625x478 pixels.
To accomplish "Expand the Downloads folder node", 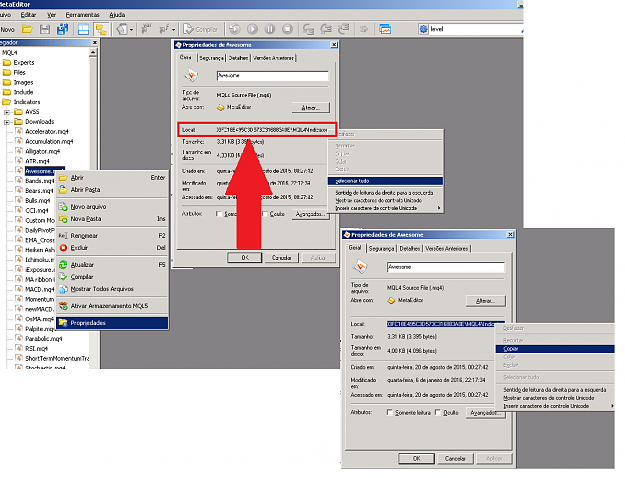I will pyautogui.click(x=7, y=122).
